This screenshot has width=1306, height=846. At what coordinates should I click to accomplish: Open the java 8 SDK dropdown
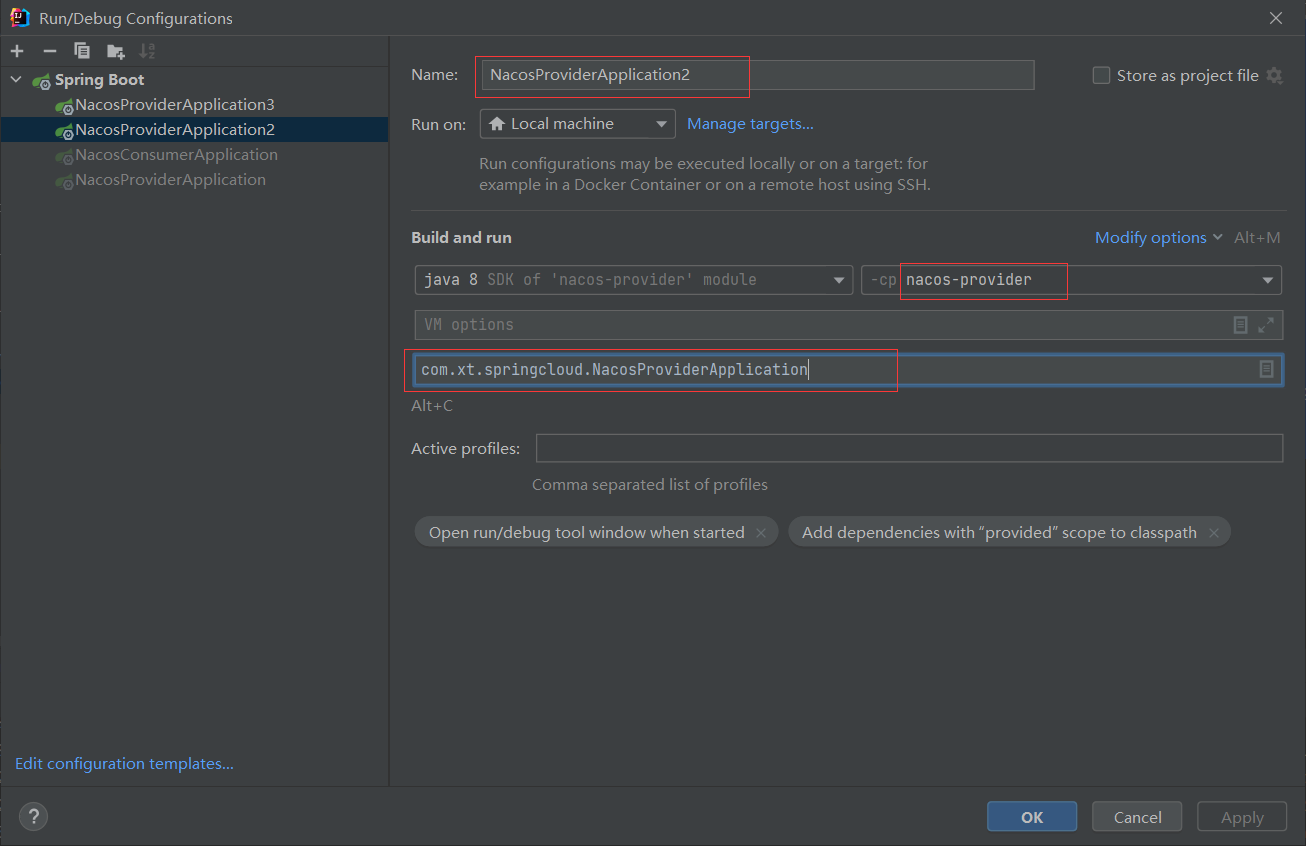(x=634, y=280)
